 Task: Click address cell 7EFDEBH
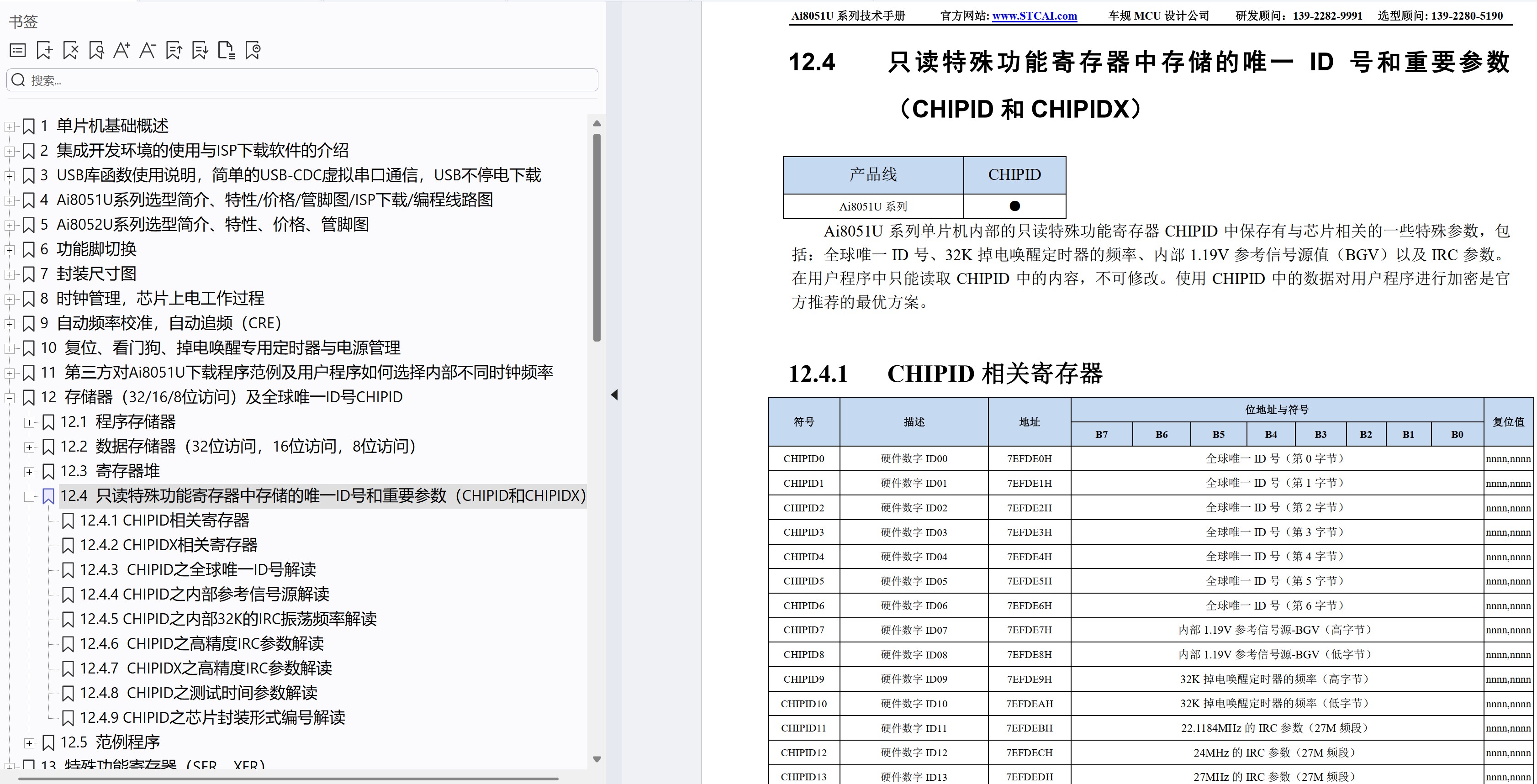1029,728
